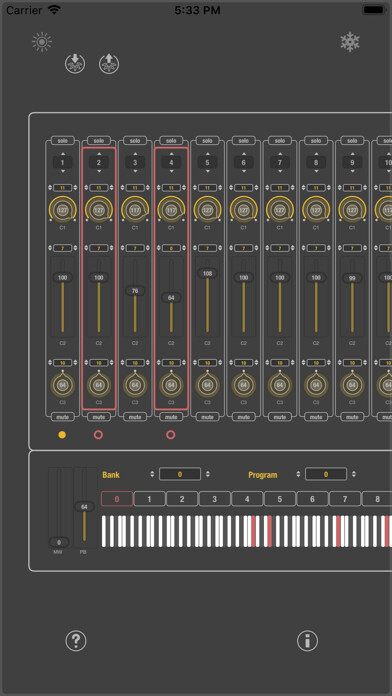Mute channel 5
Image resolution: width=392 pixels, height=696 pixels.
tap(207, 417)
